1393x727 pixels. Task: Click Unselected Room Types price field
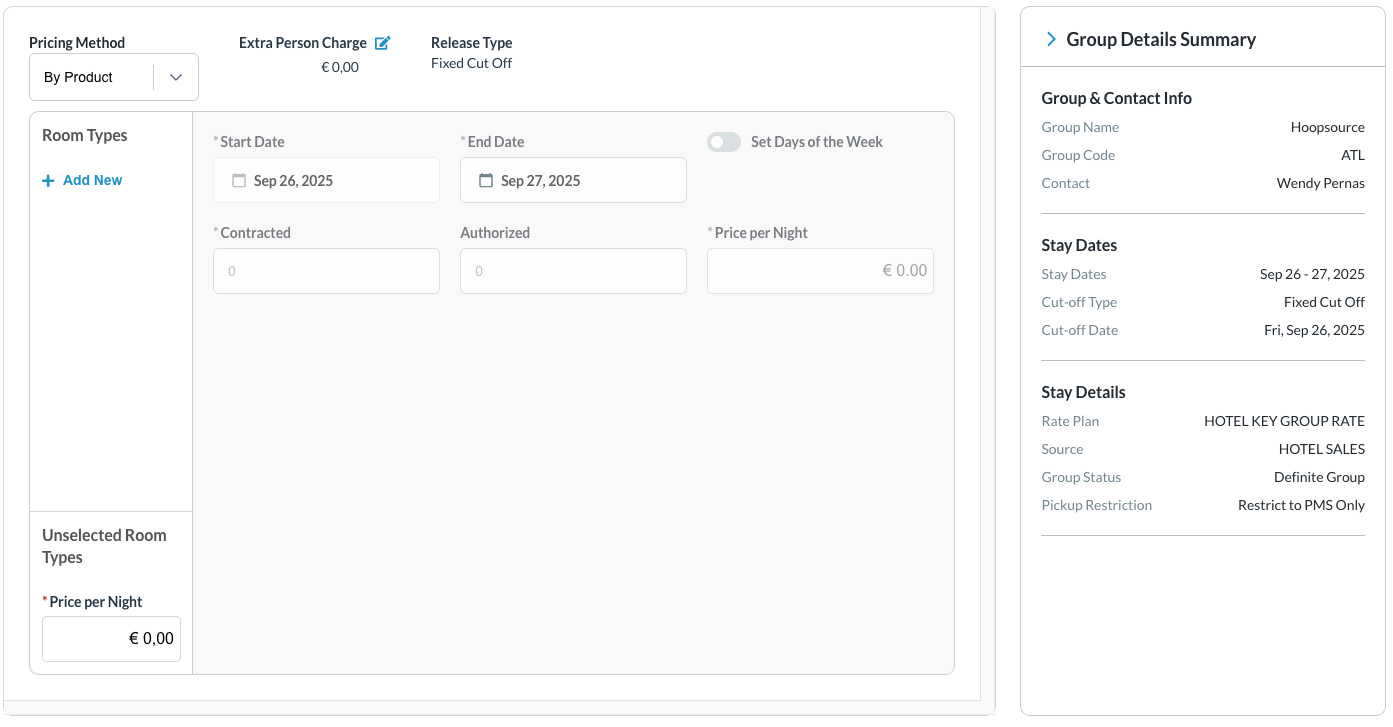pyautogui.click(x=111, y=639)
